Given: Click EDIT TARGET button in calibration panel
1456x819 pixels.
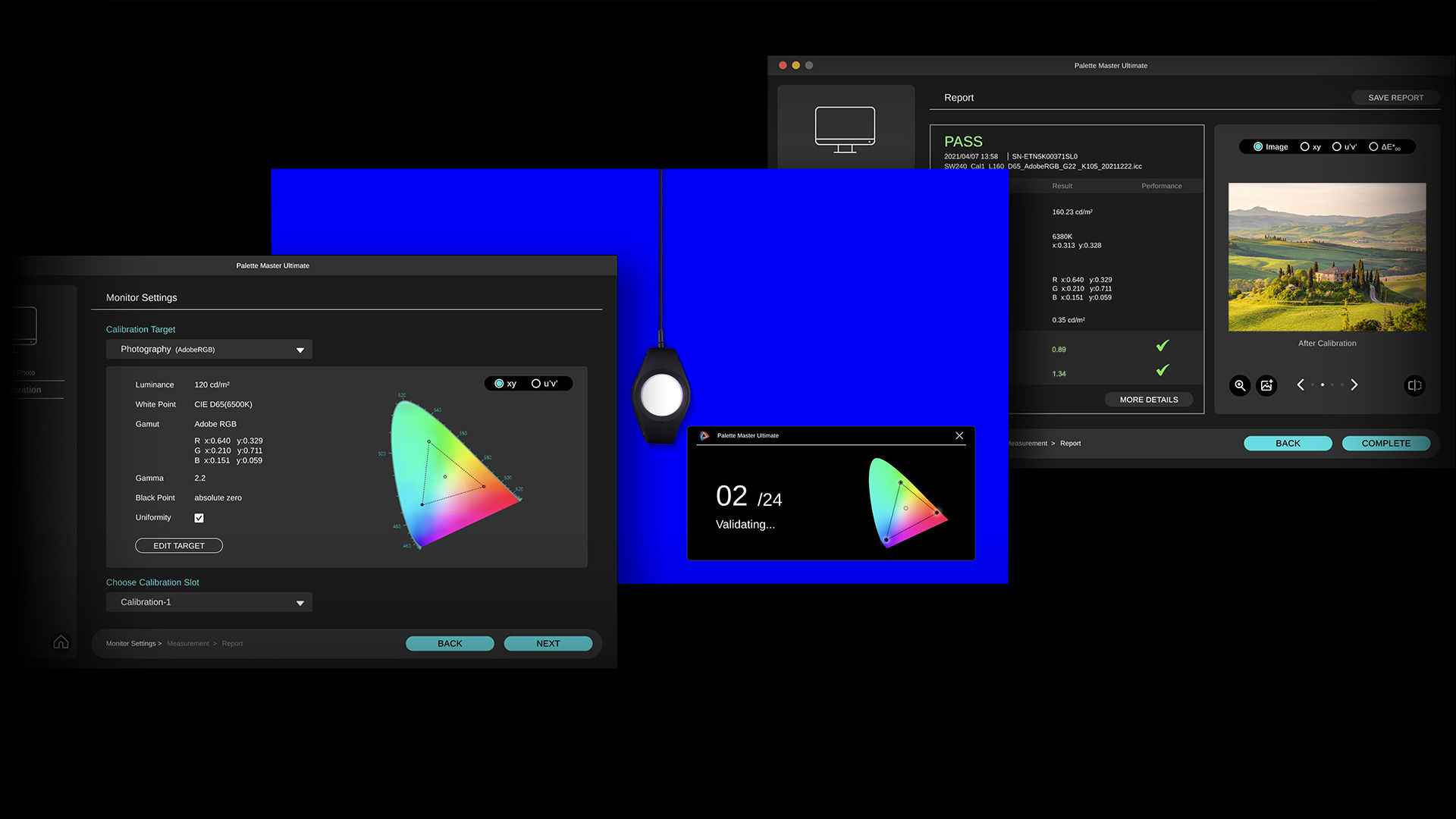Looking at the screenshot, I should click(178, 545).
